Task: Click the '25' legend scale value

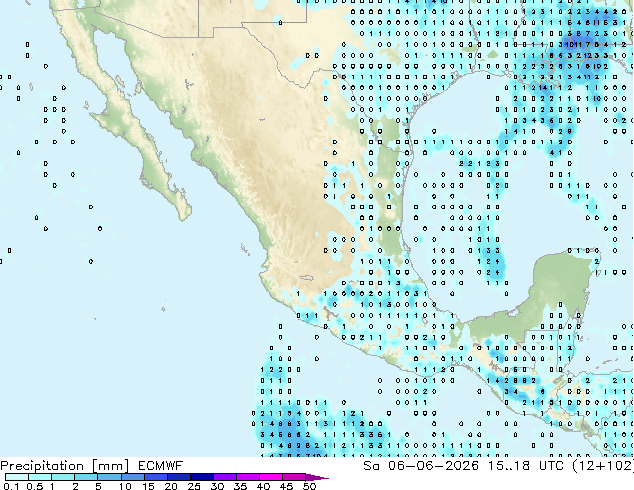Action: [194, 486]
